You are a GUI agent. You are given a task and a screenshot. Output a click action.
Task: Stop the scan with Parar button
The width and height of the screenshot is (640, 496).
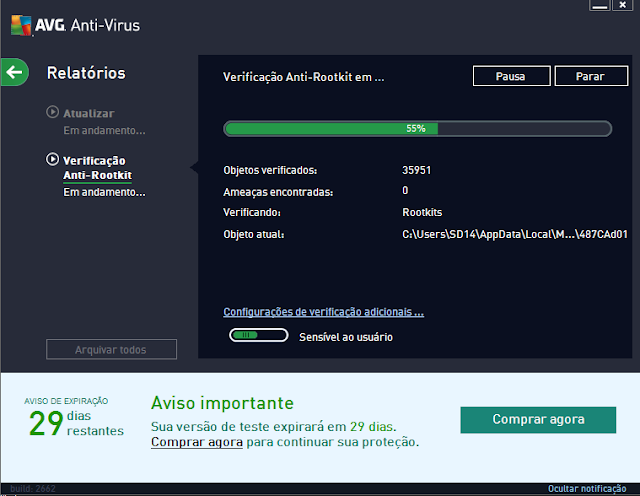click(x=591, y=76)
